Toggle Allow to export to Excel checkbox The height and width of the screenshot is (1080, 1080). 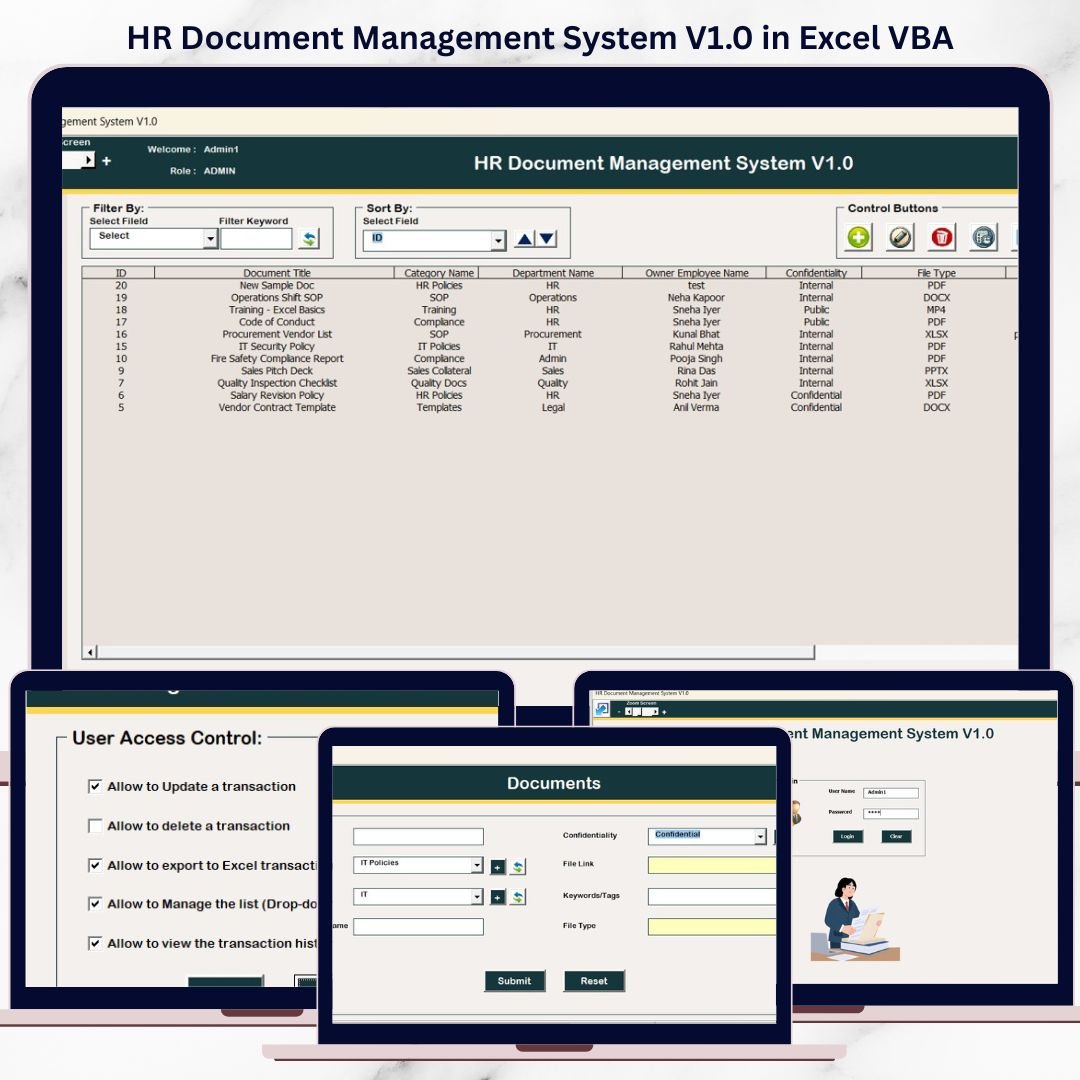[96, 865]
